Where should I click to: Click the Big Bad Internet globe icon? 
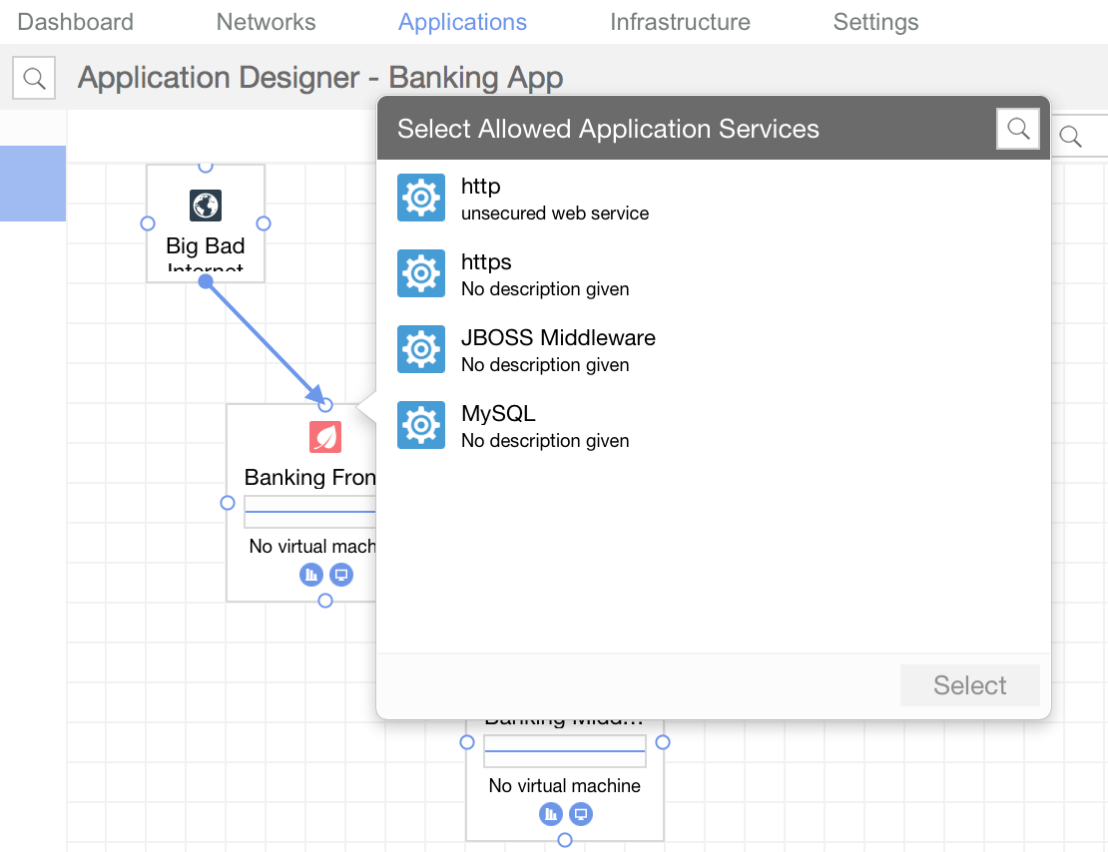click(205, 206)
